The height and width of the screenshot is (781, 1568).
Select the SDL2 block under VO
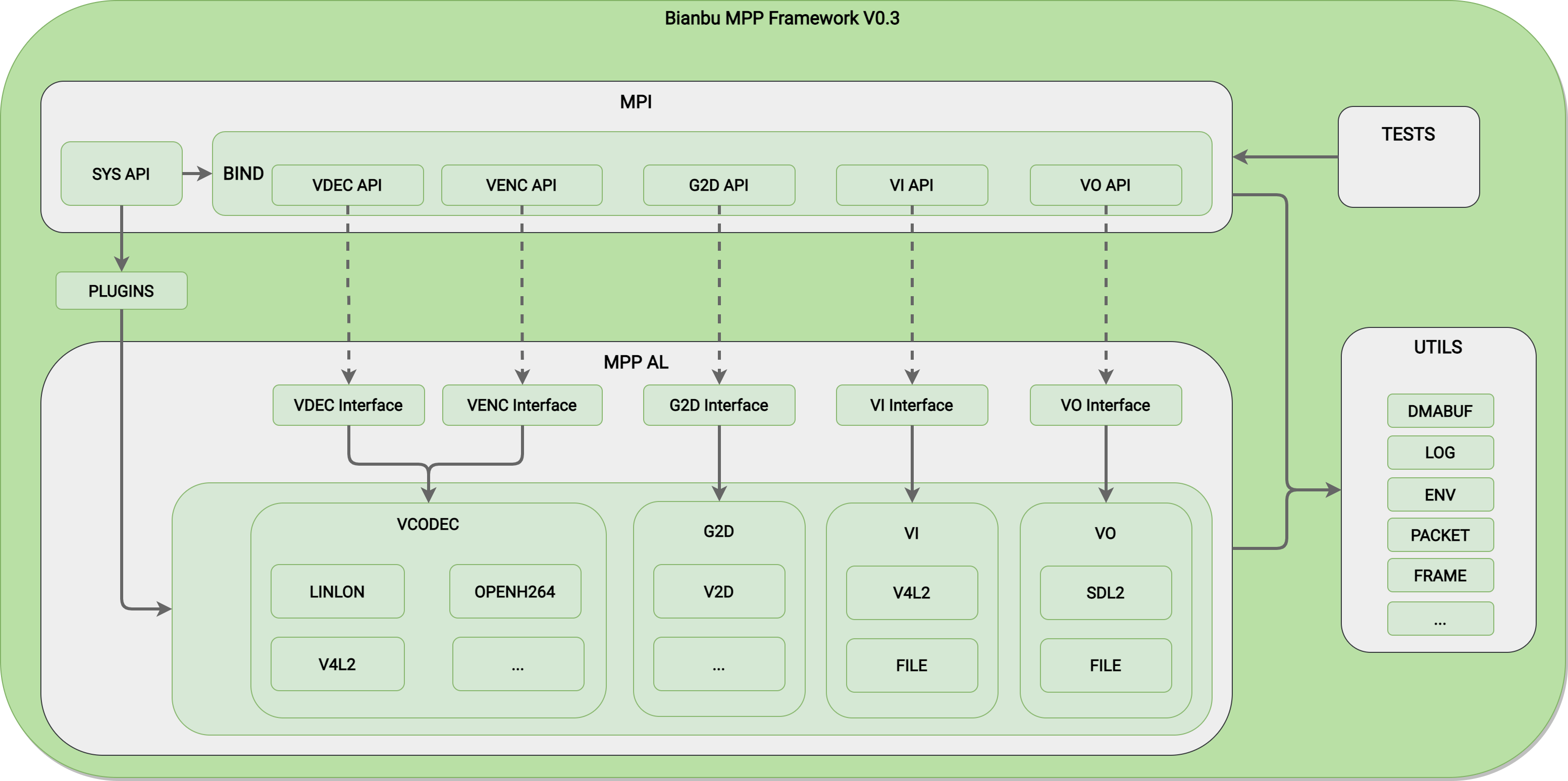click(1105, 592)
